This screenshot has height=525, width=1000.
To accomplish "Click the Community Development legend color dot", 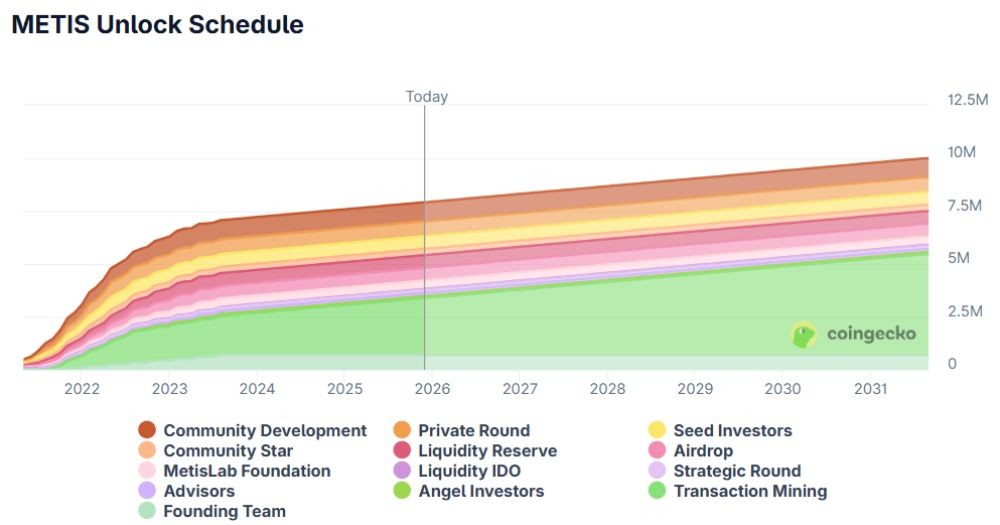I will pyautogui.click(x=147, y=431).
